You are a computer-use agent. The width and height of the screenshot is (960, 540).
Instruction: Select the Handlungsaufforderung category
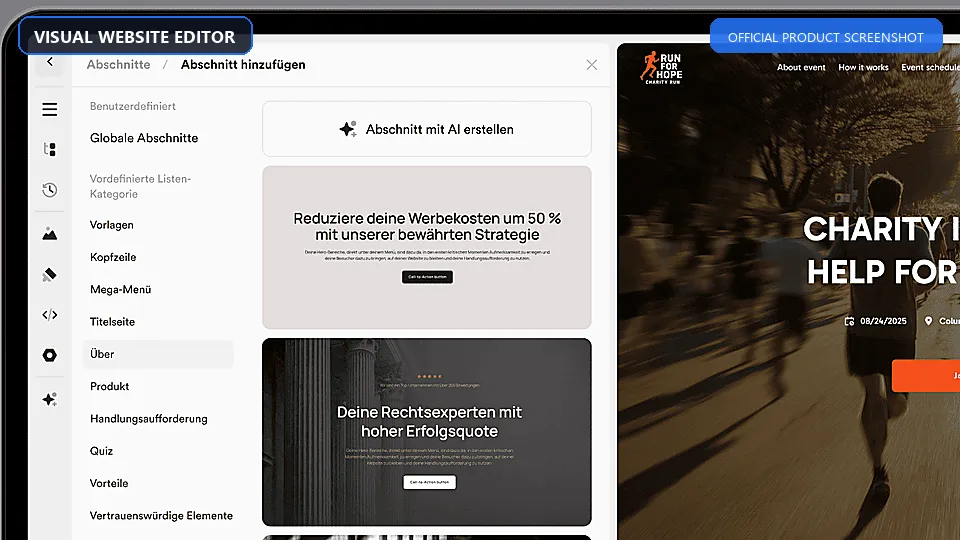coord(148,419)
